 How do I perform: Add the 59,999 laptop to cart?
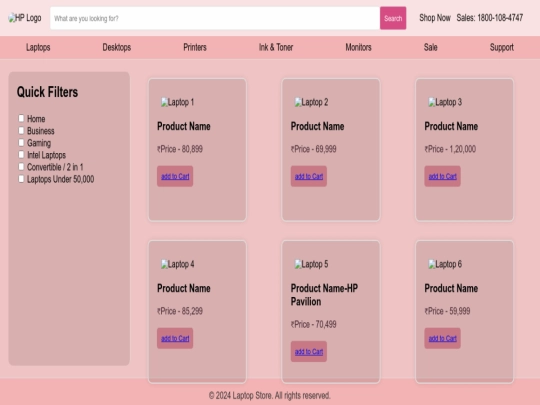click(442, 338)
